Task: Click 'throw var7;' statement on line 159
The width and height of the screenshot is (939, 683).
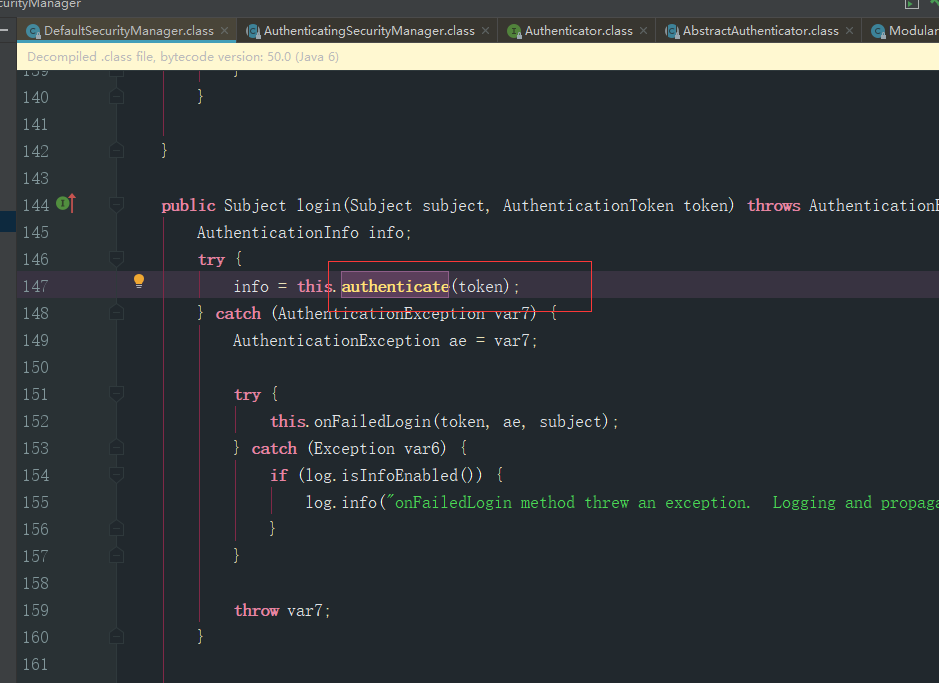Action: [282, 611]
